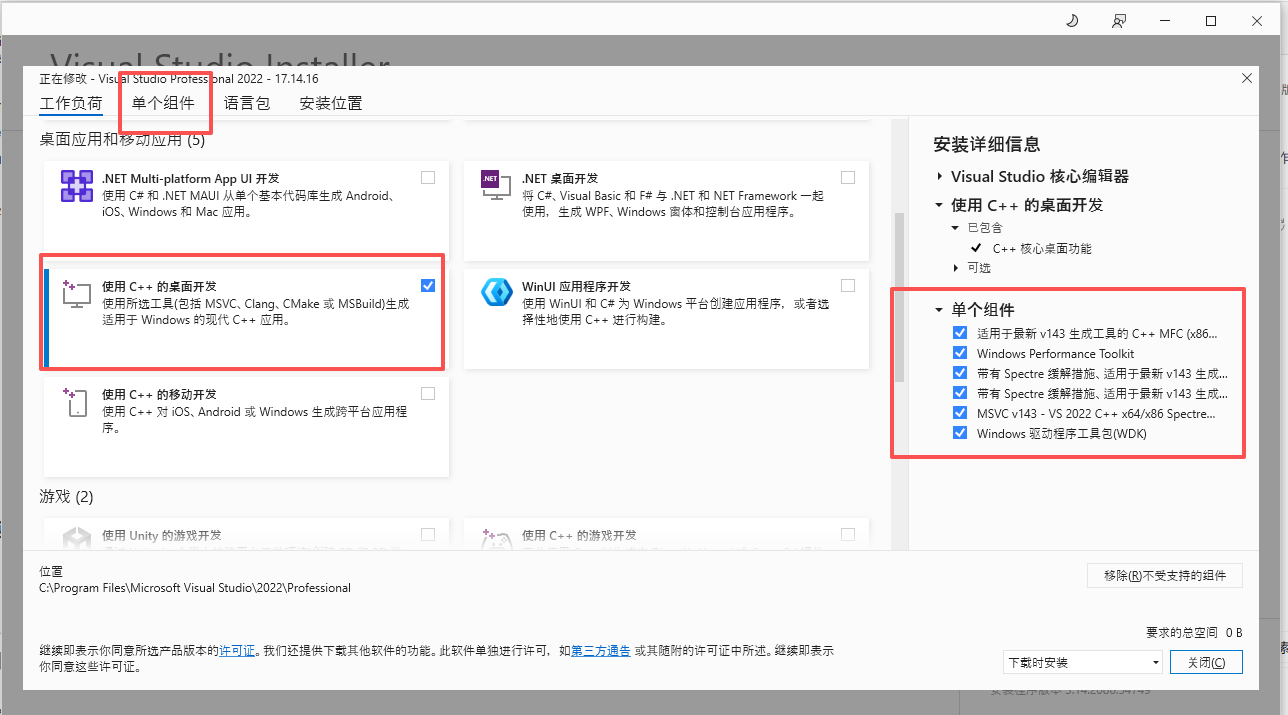Image resolution: width=1288 pixels, height=715 pixels.
Task: Uncheck 使用 C++ 的桌面开发 workload
Action: tap(428, 285)
